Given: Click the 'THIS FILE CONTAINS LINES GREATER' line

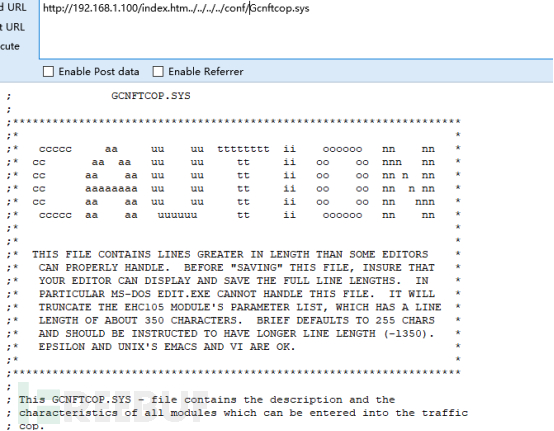Looking at the screenshot, I should [x=230, y=254].
